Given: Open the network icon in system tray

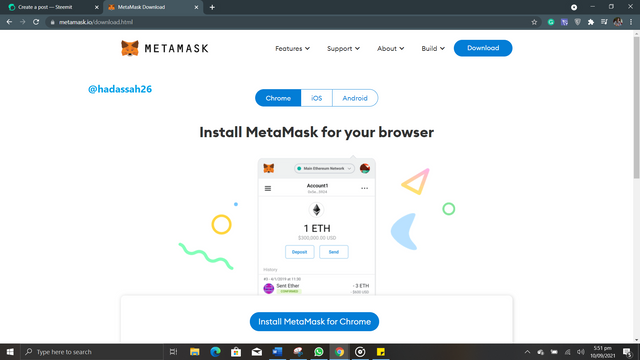Looking at the screenshot, I should coord(567,352).
